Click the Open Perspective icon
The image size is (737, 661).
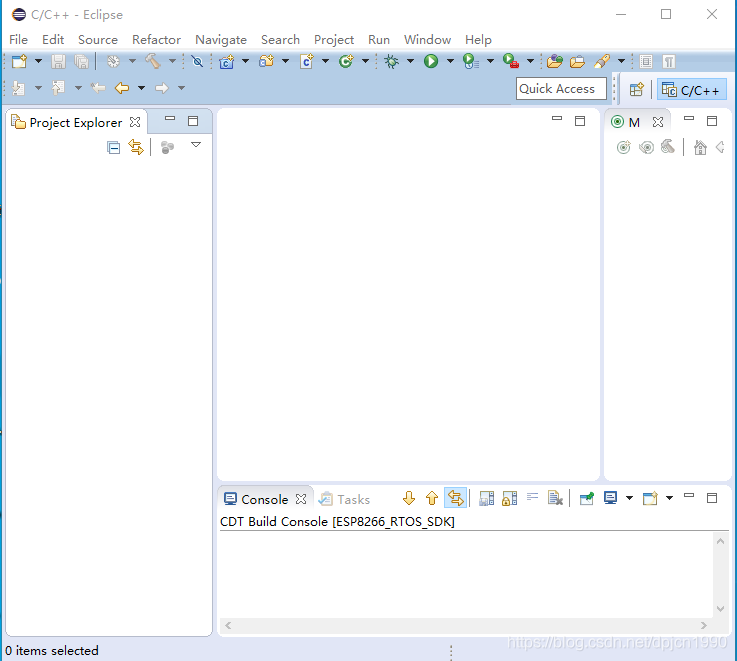(x=636, y=89)
